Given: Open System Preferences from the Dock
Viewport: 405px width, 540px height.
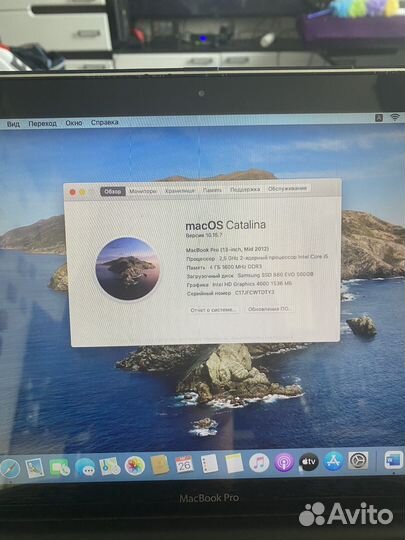Looking at the screenshot, I should point(358,460).
